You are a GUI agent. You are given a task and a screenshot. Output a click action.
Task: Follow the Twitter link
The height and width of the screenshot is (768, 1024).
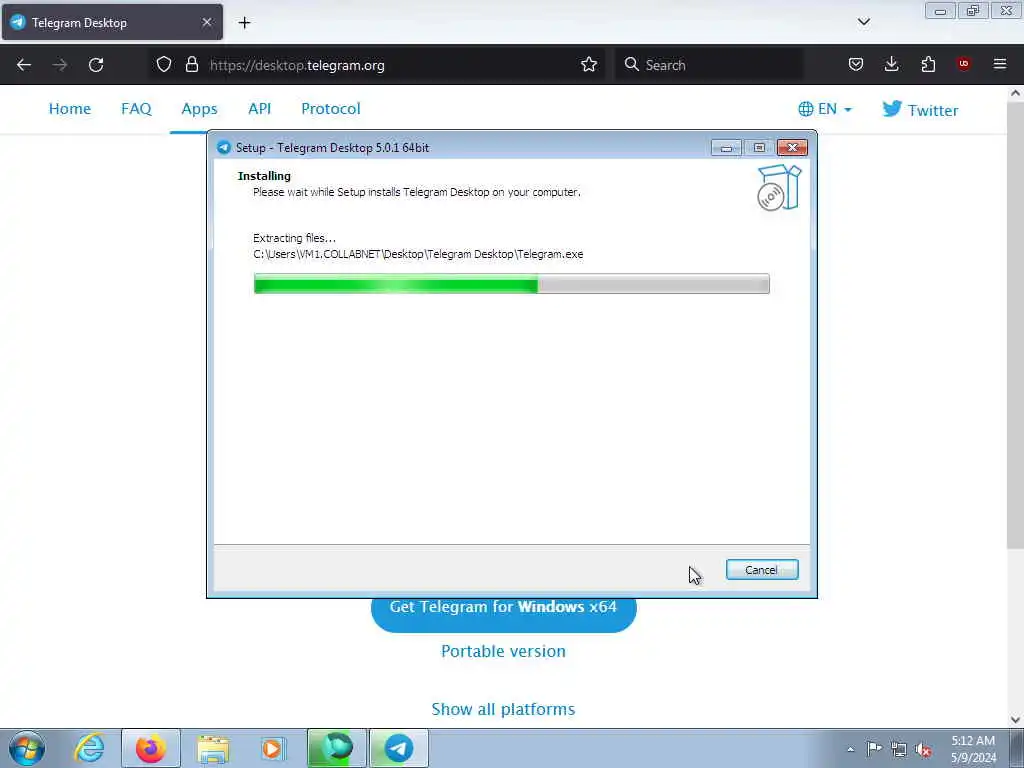point(920,110)
